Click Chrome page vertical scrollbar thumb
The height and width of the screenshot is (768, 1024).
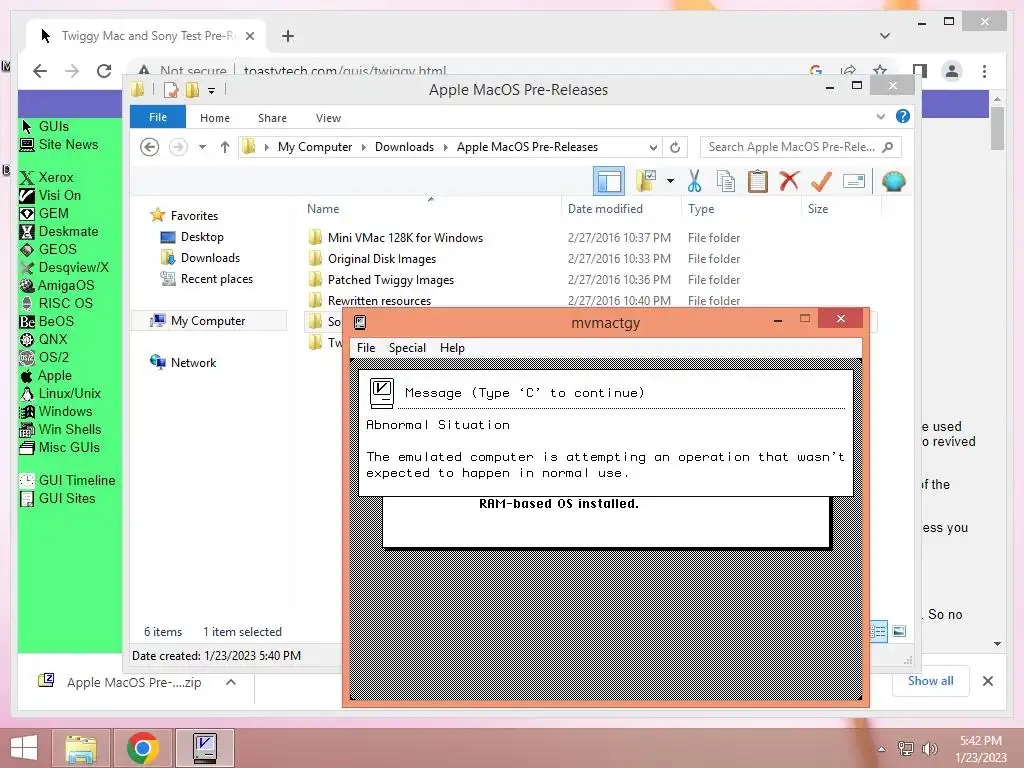point(997,128)
